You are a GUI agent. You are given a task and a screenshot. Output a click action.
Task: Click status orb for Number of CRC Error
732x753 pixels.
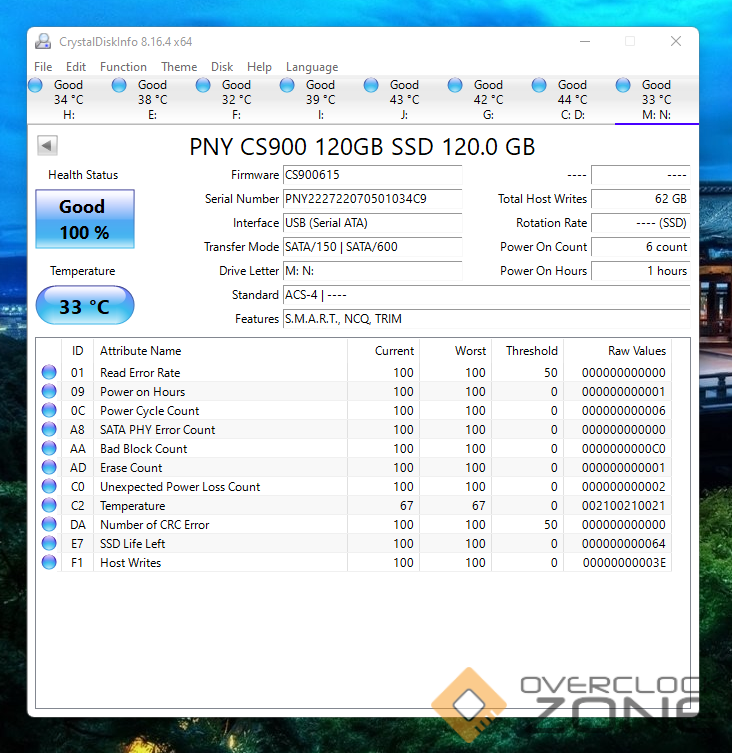(49, 524)
